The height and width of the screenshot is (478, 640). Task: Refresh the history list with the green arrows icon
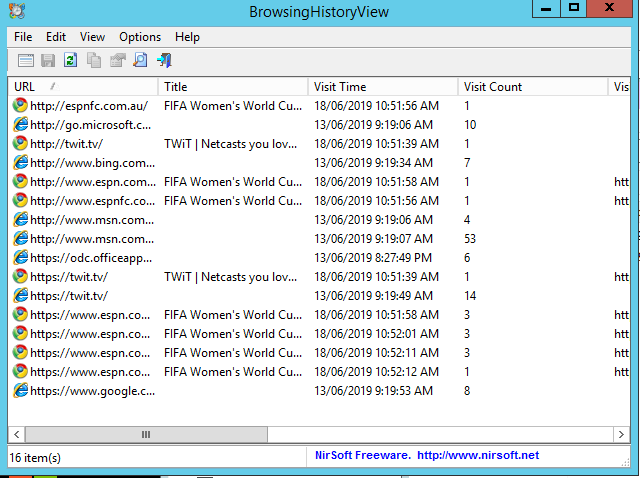tap(71, 60)
